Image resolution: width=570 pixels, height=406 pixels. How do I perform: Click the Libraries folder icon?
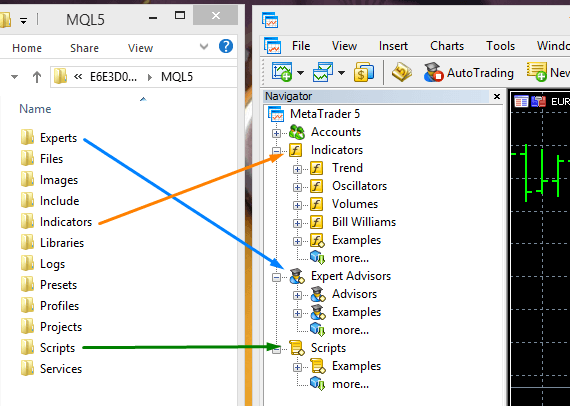click(x=27, y=243)
